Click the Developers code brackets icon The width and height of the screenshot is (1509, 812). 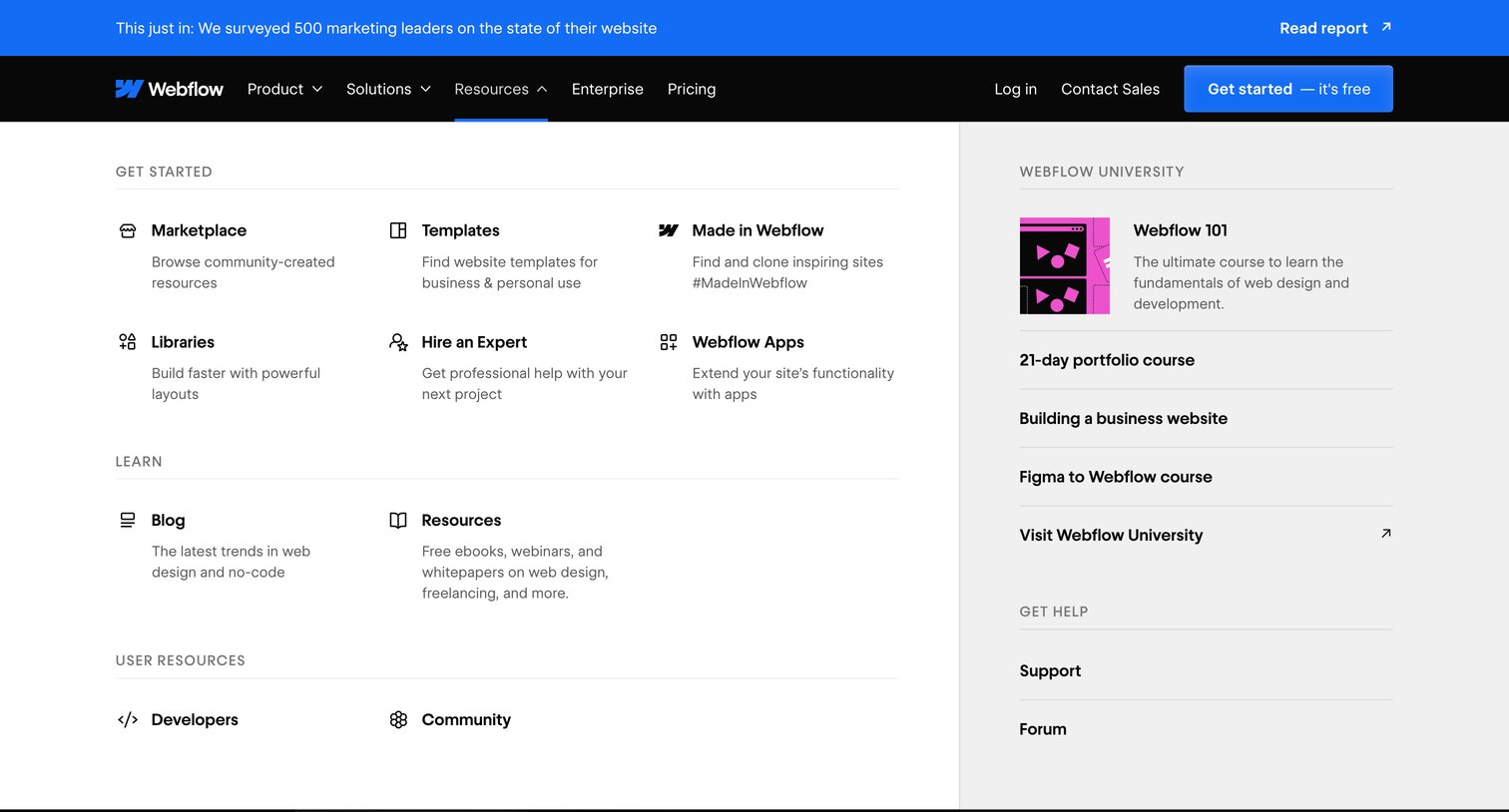(128, 719)
